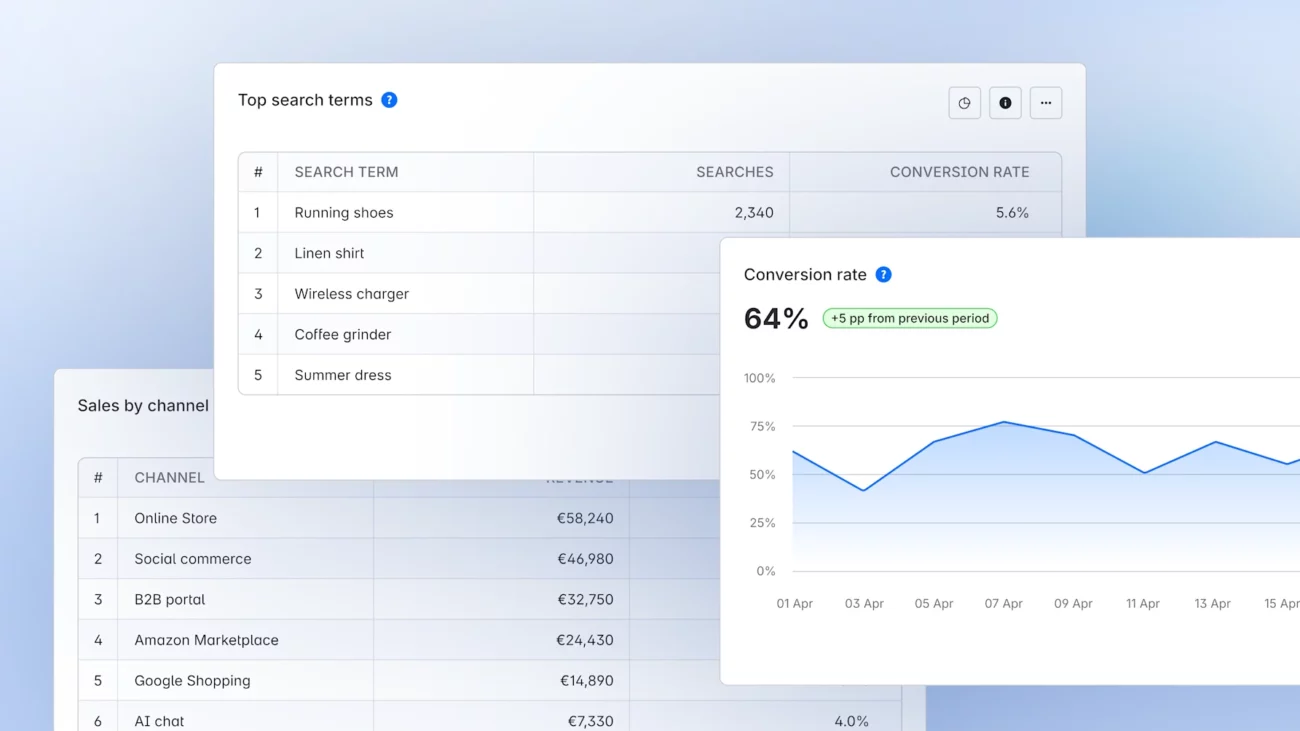Sort by the SEARCHES column header
Image resolution: width=1300 pixels, height=731 pixels.
pyautogui.click(x=735, y=172)
